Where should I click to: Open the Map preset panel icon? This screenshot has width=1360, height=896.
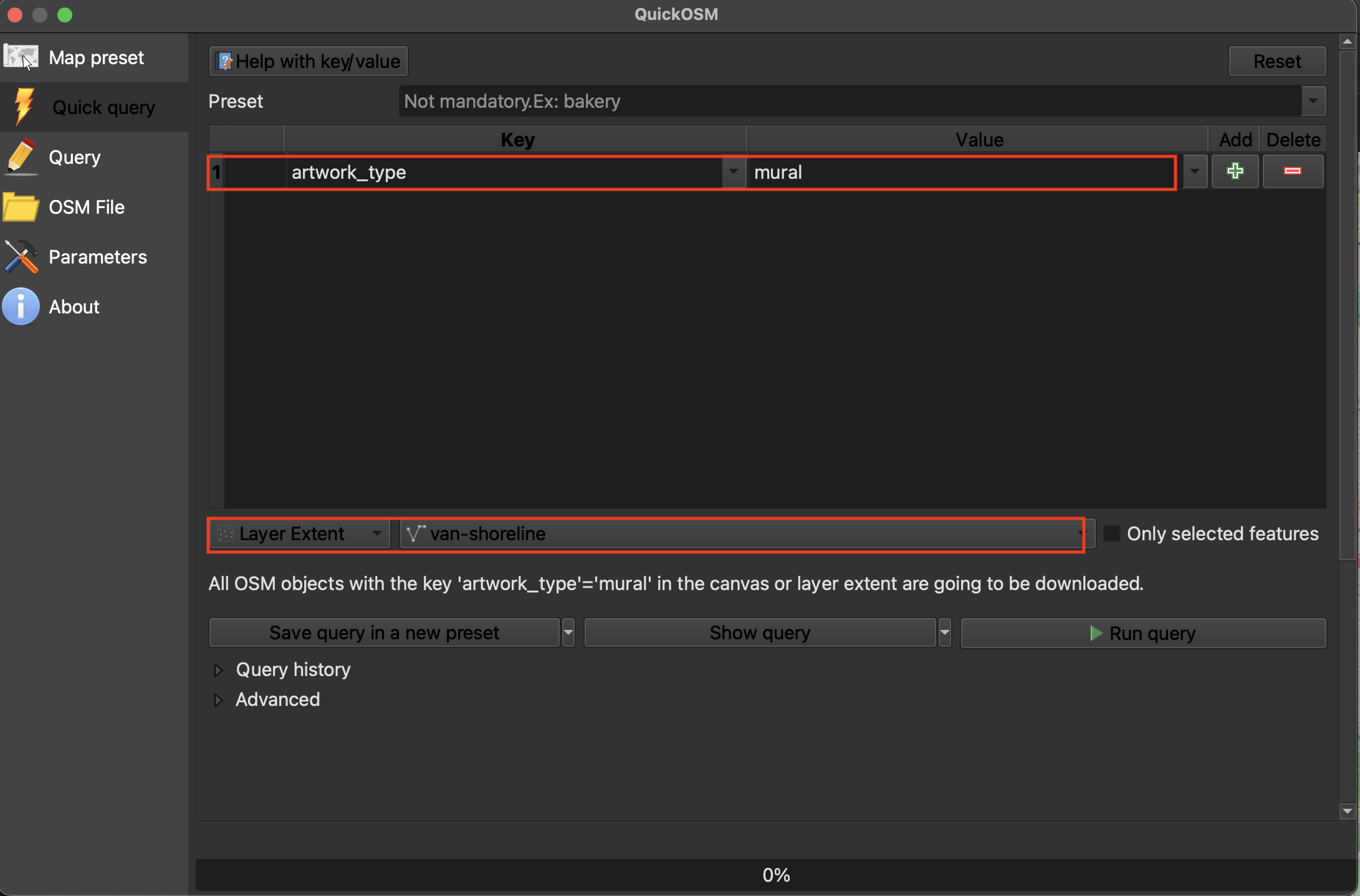click(x=21, y=57)
